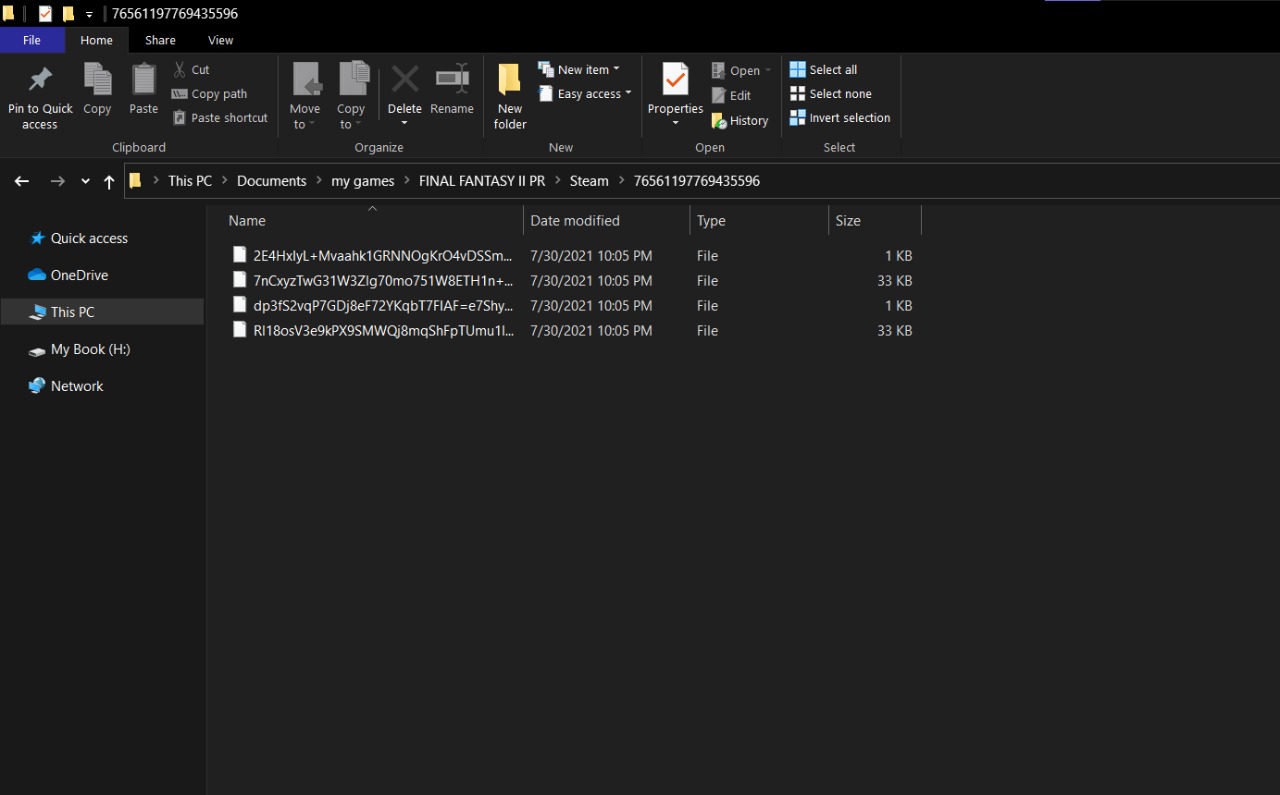Select the file starting with 7nCxyzTwG31

pos(382,281)
